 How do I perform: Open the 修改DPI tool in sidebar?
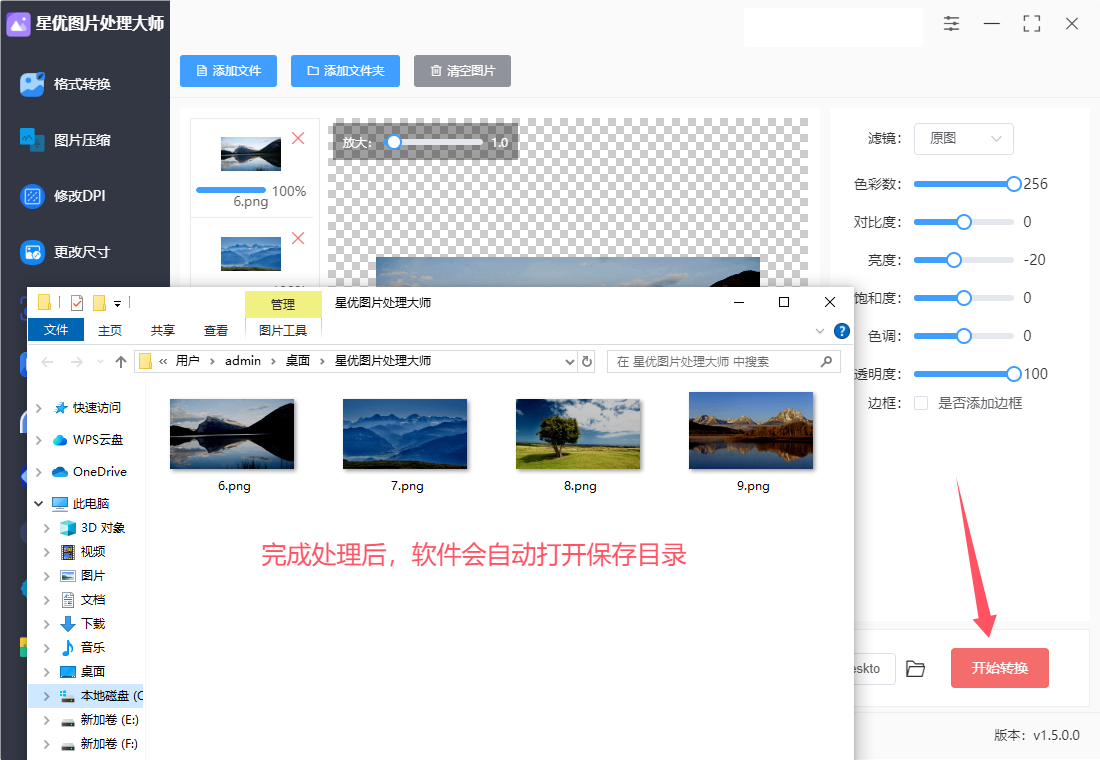point(63,196)
